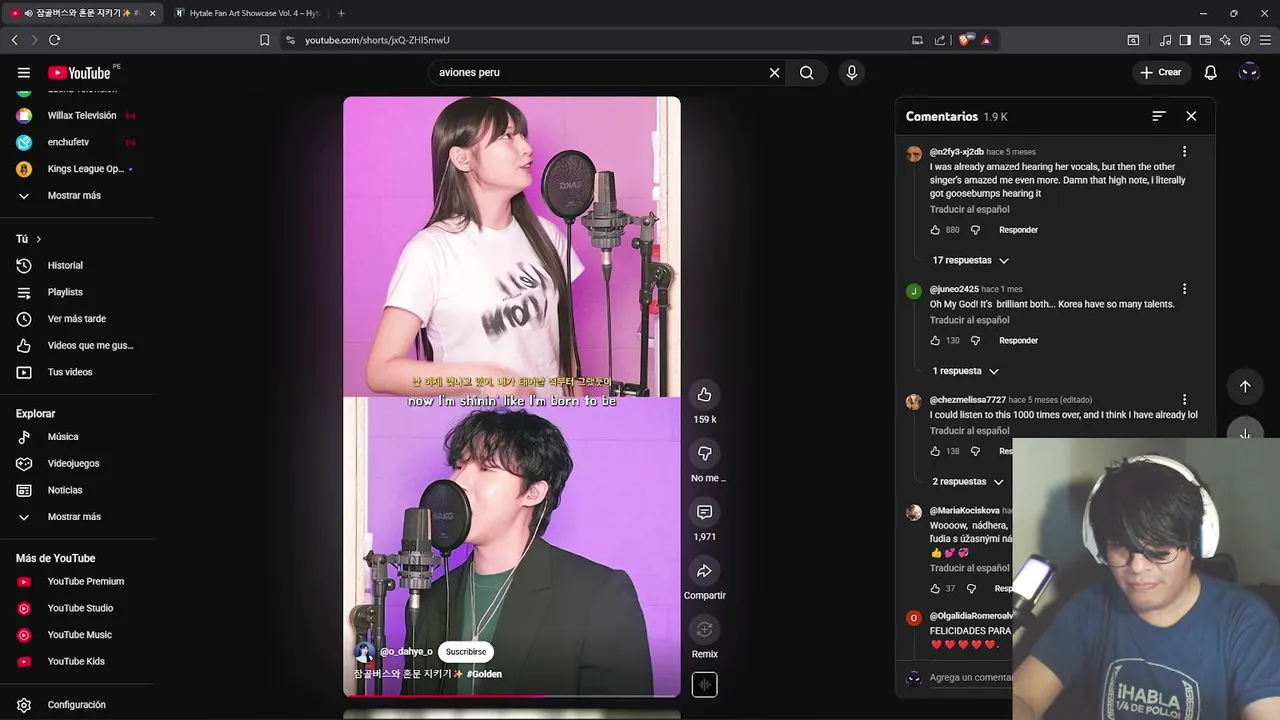Reply to @juneo2425 via Responder
The height and width of the screenshot is (720, 1280).
(x=1018, y=341)
